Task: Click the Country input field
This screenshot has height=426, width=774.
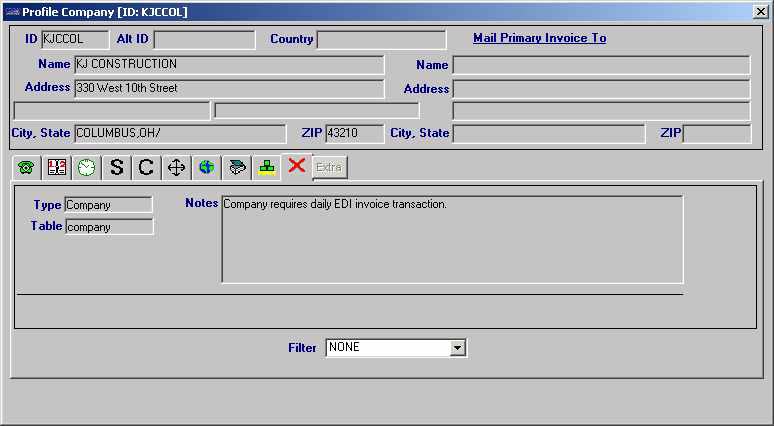Action: [x=382, y=39]
